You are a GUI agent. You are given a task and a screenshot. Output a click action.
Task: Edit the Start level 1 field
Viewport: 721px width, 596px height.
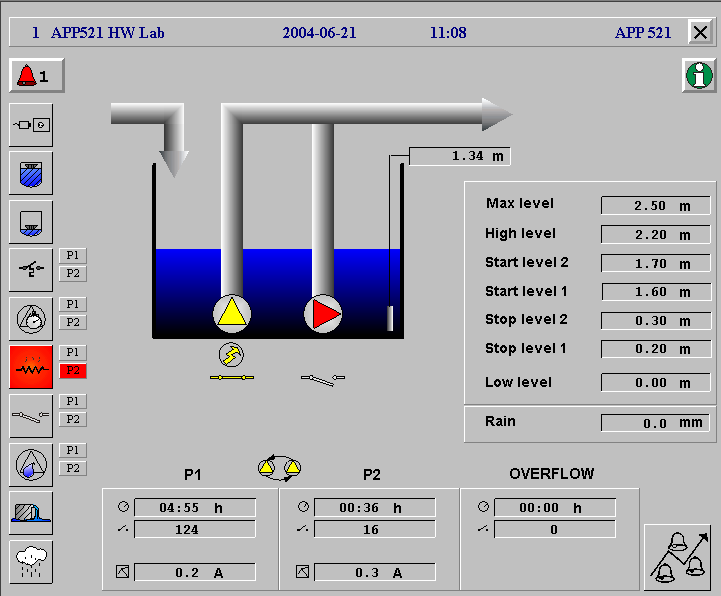tap(656, 292)
